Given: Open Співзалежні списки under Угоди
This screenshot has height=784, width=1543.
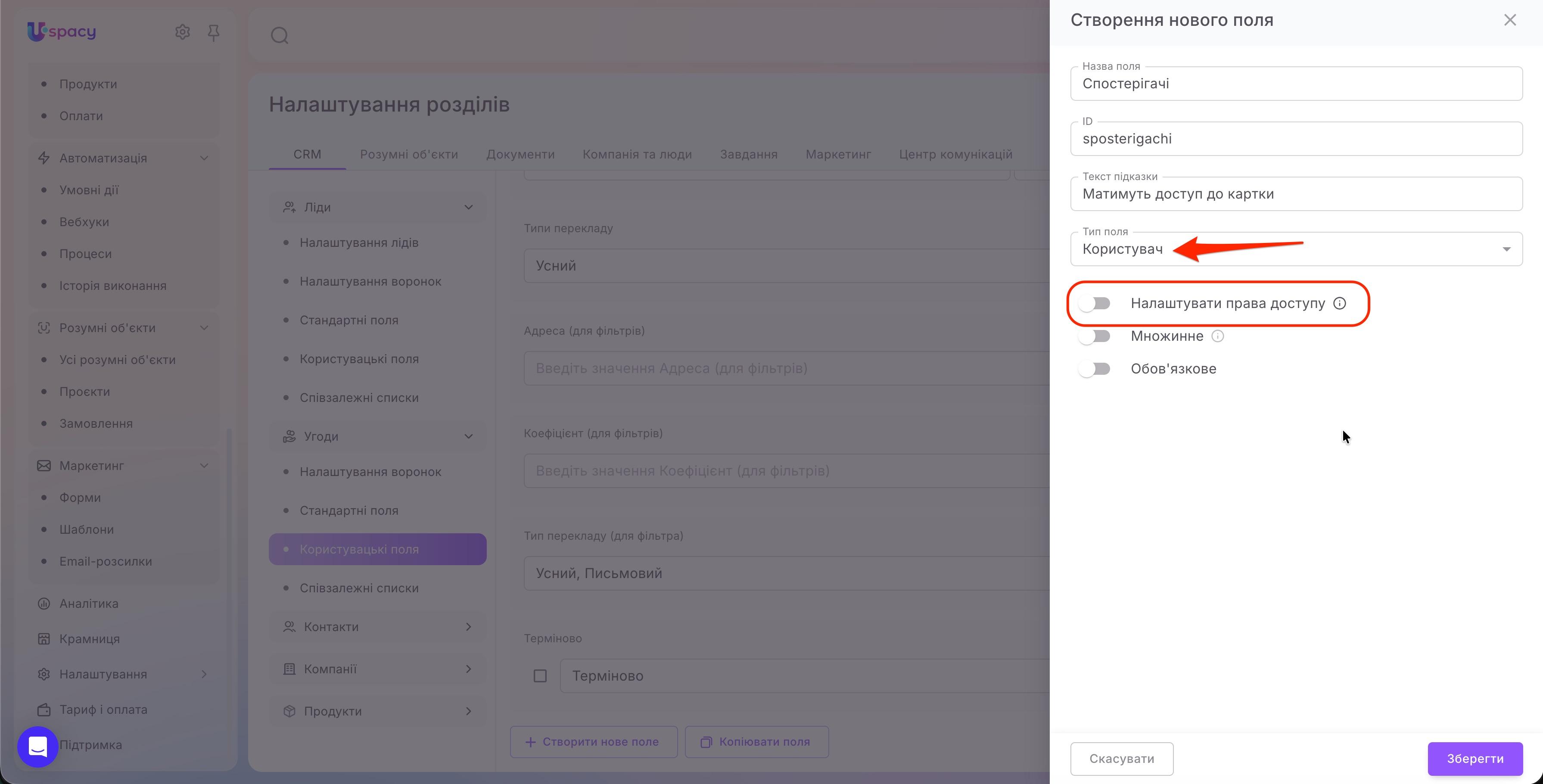Looking at the screenshot, I should 359,589.
